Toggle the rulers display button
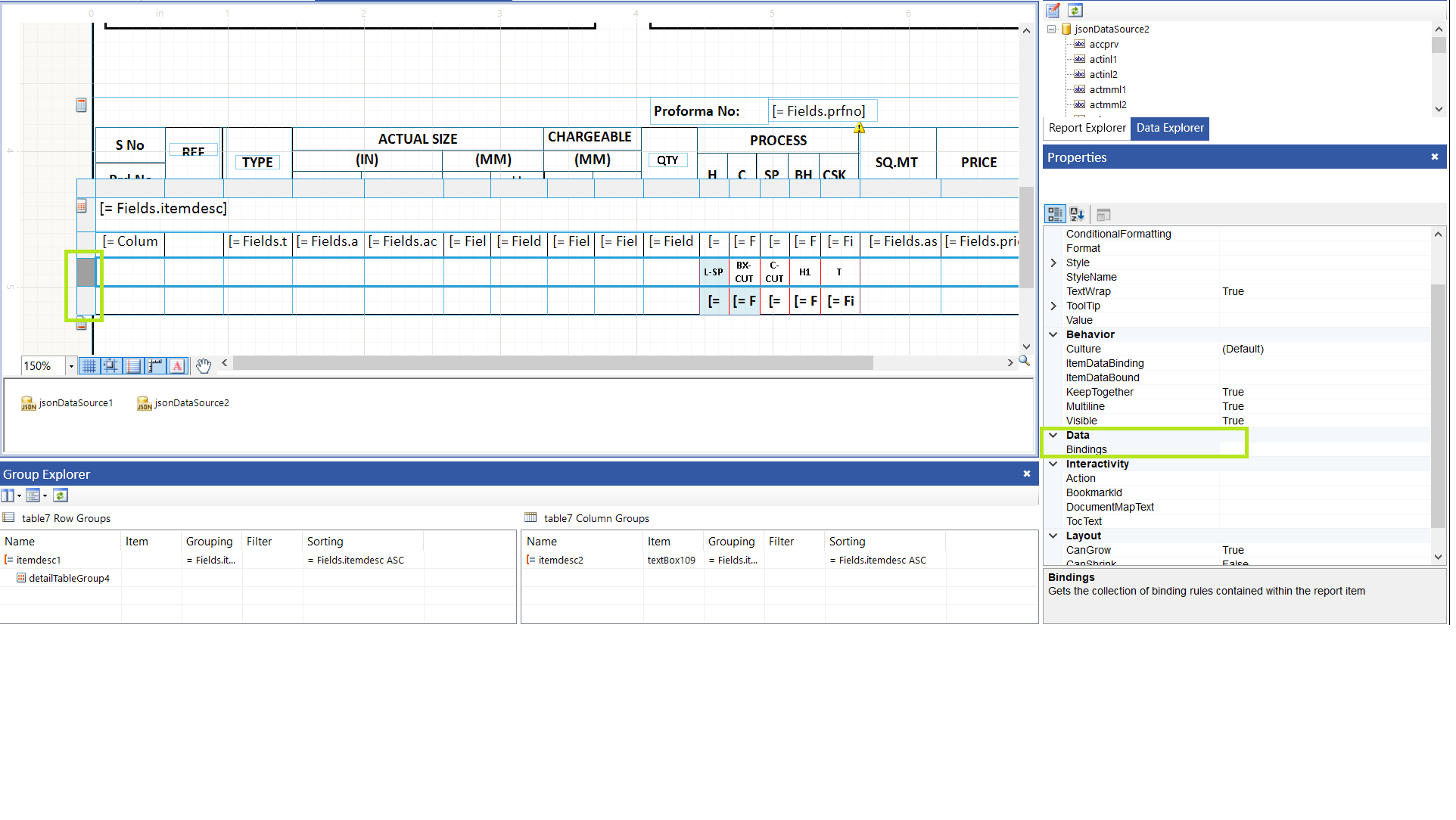This screenshot has width=1456, height=820. pos(155,366)
